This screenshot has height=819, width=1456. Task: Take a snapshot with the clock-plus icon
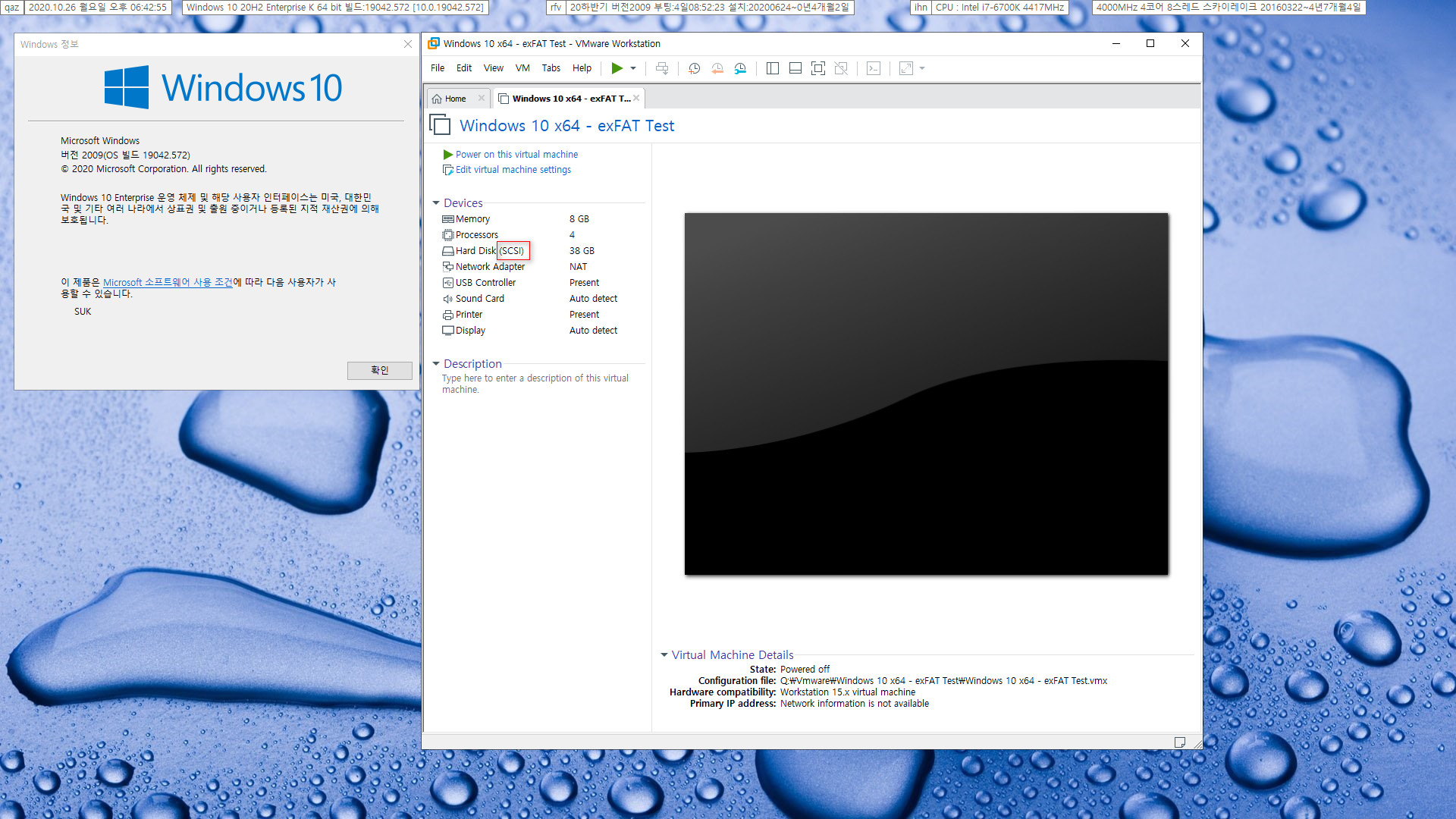click(694, 68)
